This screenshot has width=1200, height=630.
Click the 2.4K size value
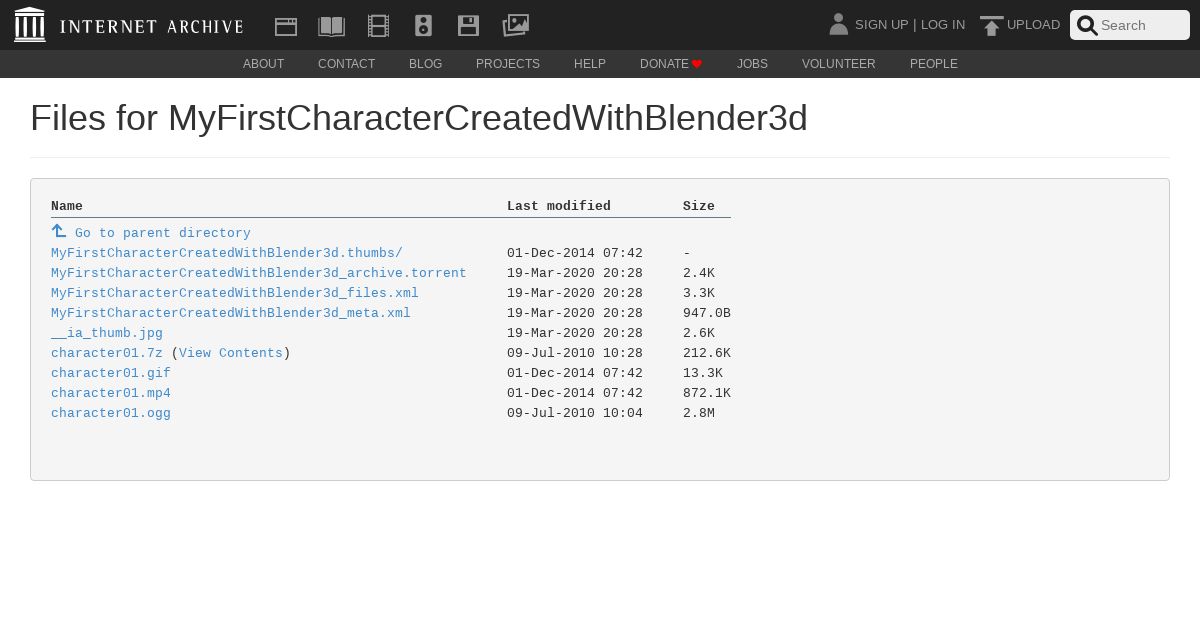(699, 273)
